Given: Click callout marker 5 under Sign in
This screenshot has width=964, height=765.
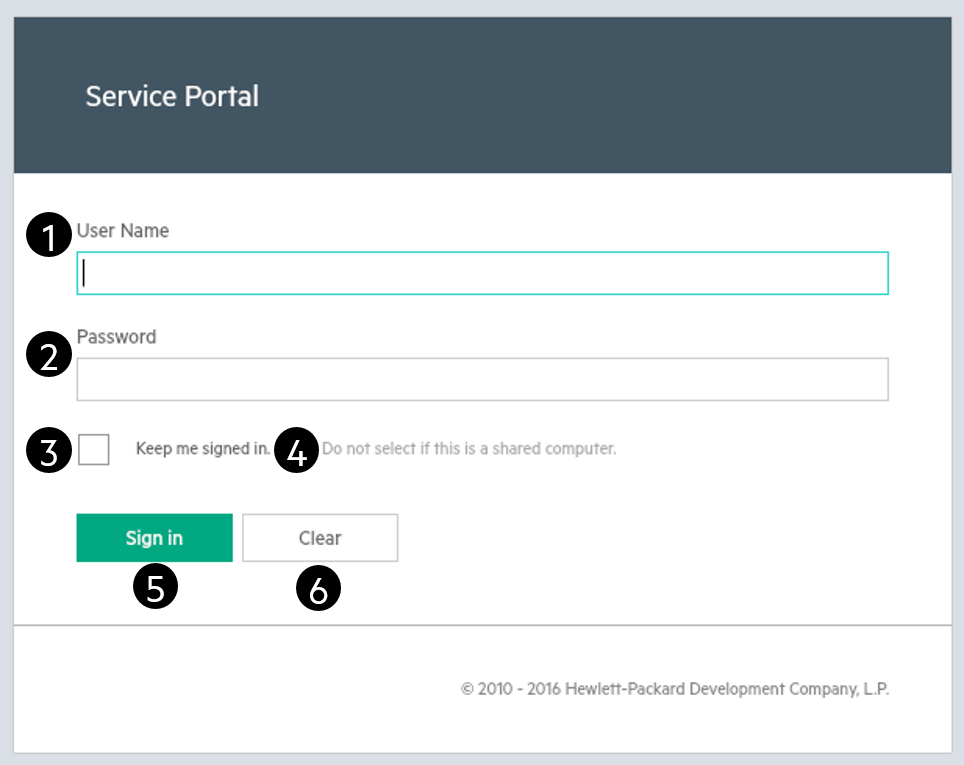Looking at the screenshot, I should (155, 588).
